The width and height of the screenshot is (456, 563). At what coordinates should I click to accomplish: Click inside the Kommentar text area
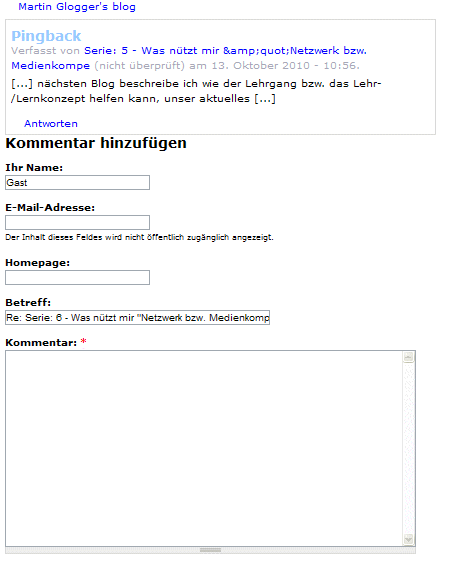pos(204,448)
